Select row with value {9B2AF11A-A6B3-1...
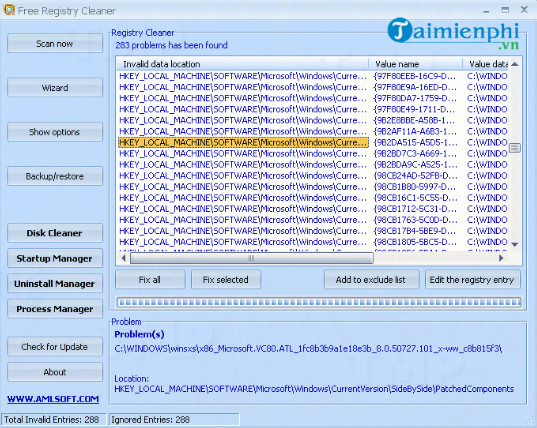The height and width of the screenshot is (428, 537). [312, 131]
